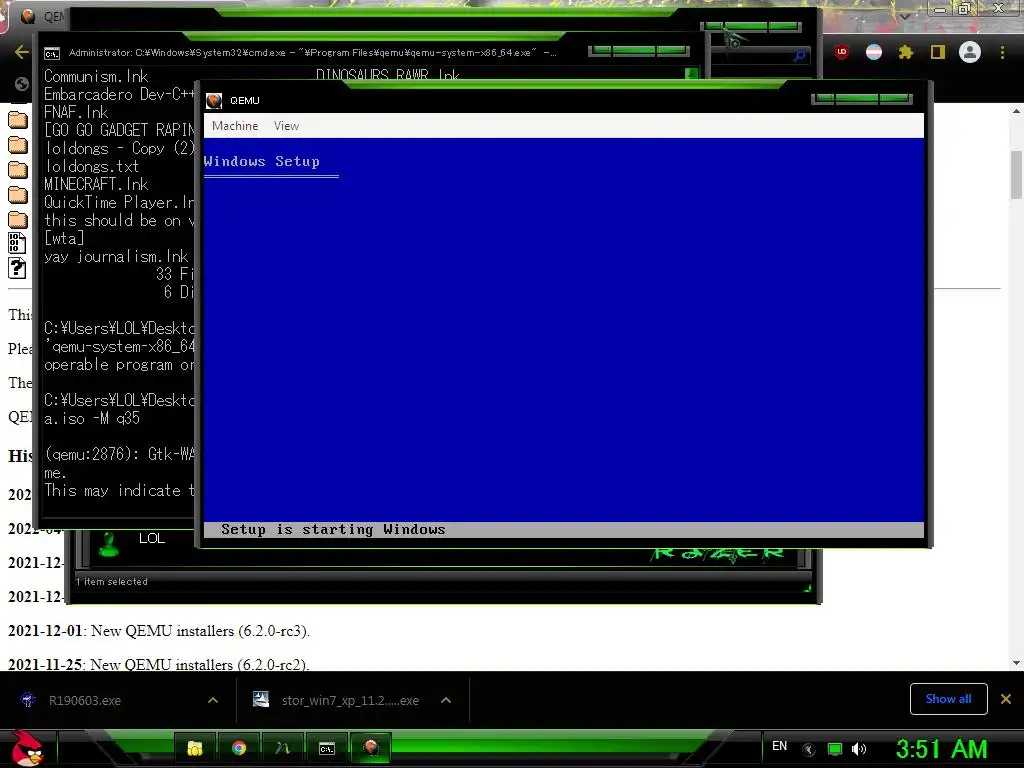
Task: Click 'FNAF.lnk' in cmd output
Action: pyautogui.click(x=76, y=112)
